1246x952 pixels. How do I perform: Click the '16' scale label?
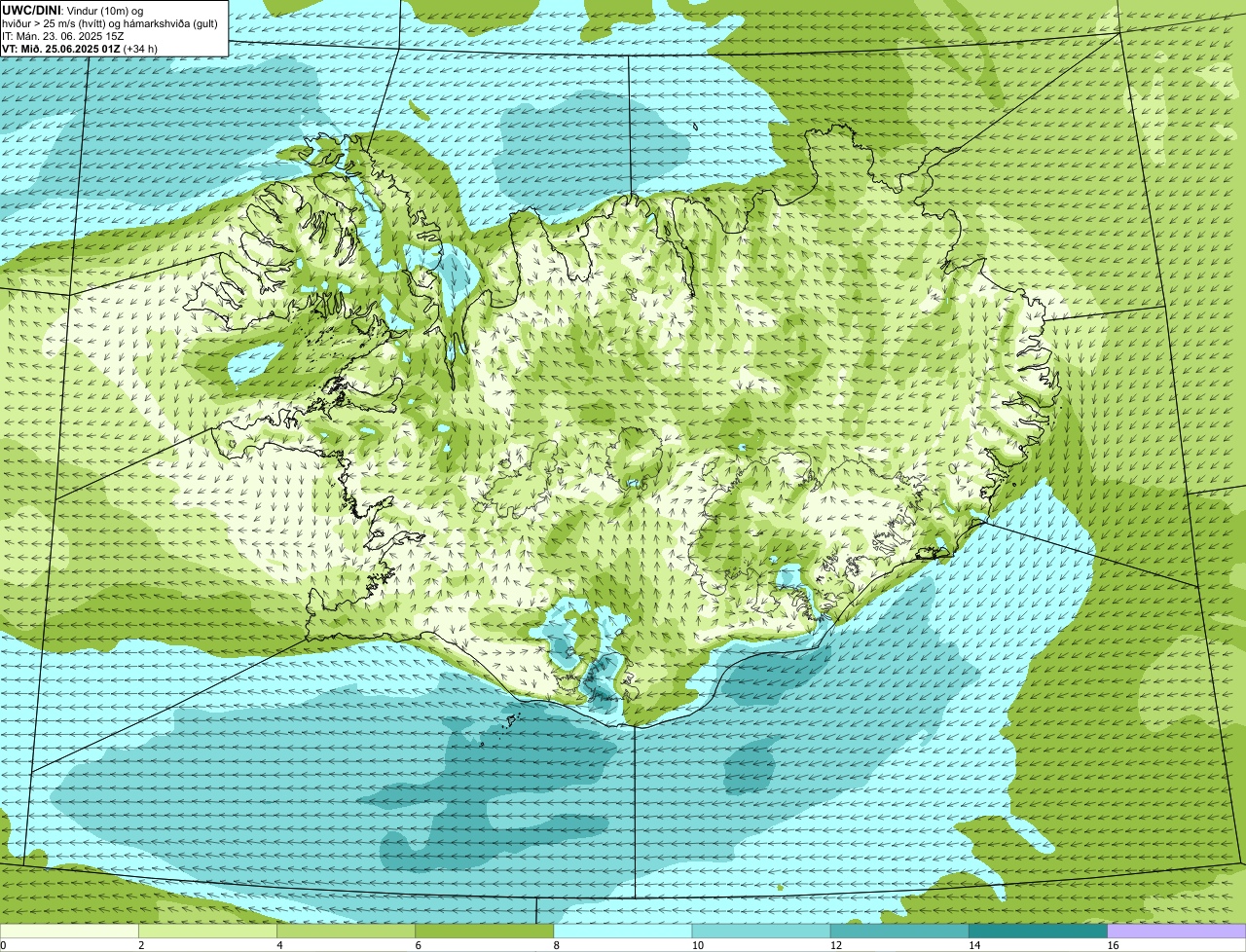click(x=1114, y=945)
